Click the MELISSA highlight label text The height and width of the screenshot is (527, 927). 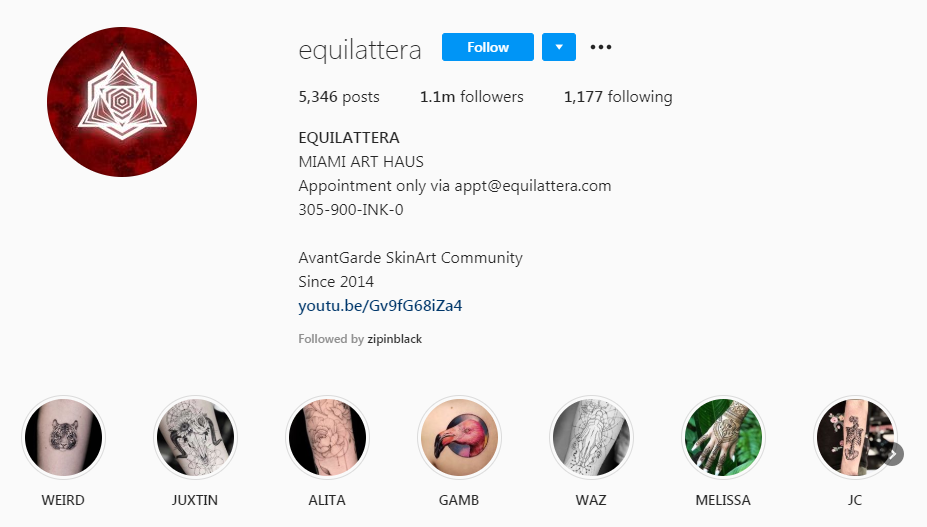click(x=723, y=500)
